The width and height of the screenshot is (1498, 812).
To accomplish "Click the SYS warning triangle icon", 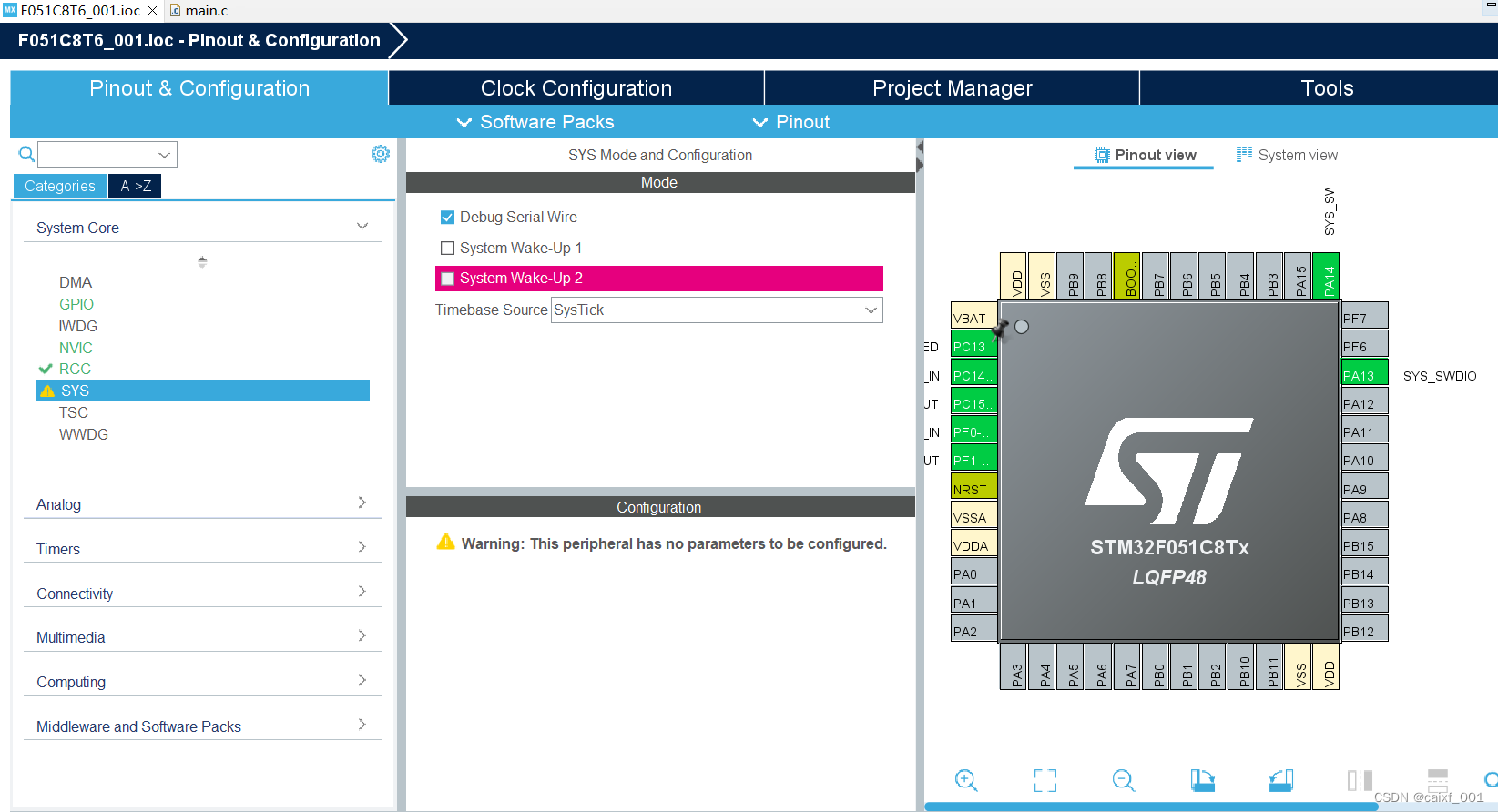I will (x=47, y=391).
